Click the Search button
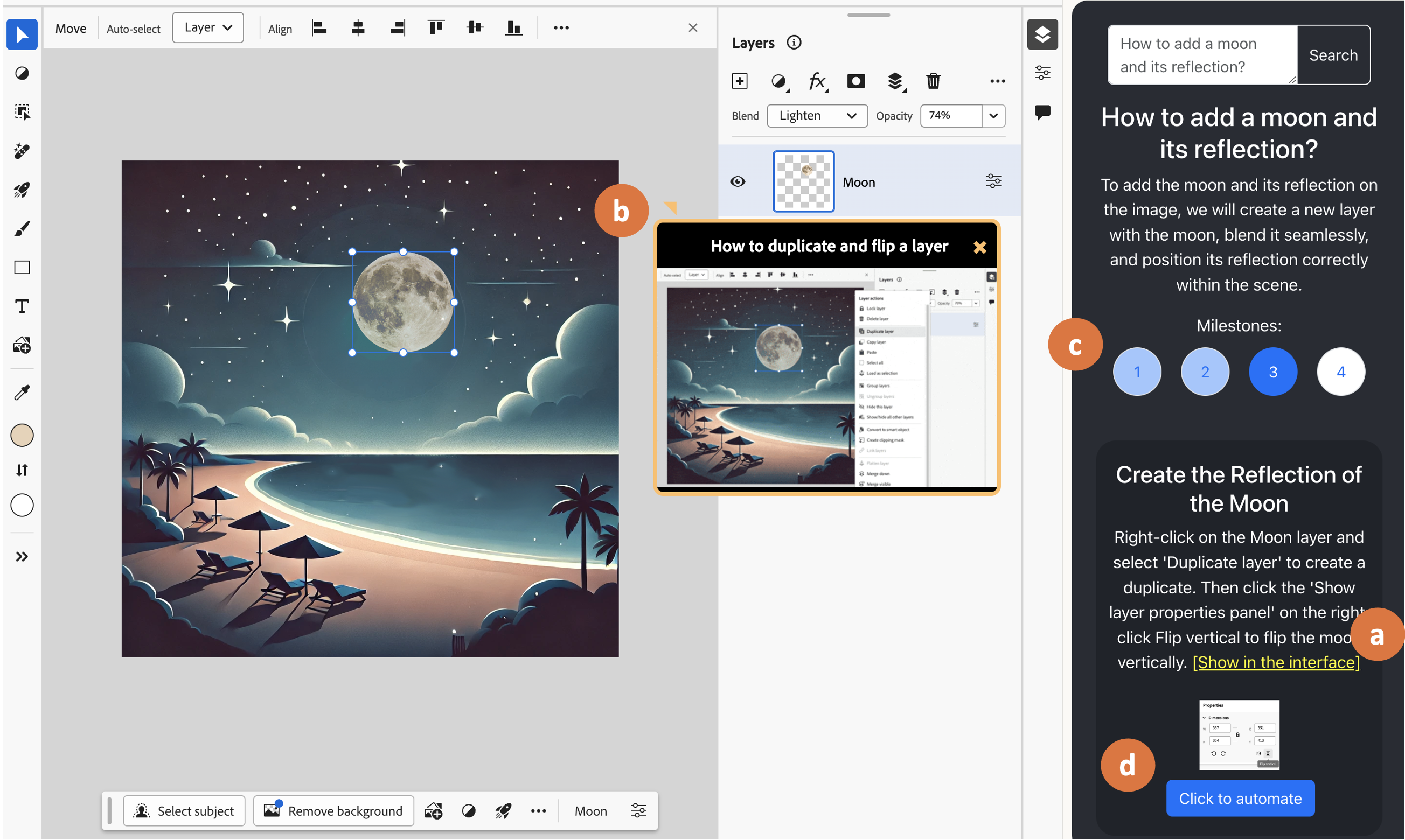The height and width of the screenshot is (840, 1405). click(1334, 55)
